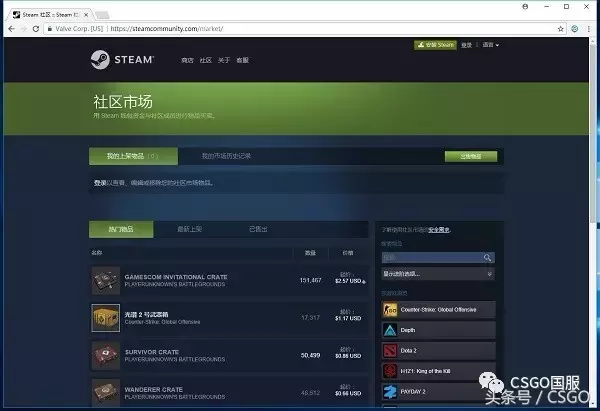Open a new browser tab
Viewport: 600px width, 411px height.
pos(102,15)
